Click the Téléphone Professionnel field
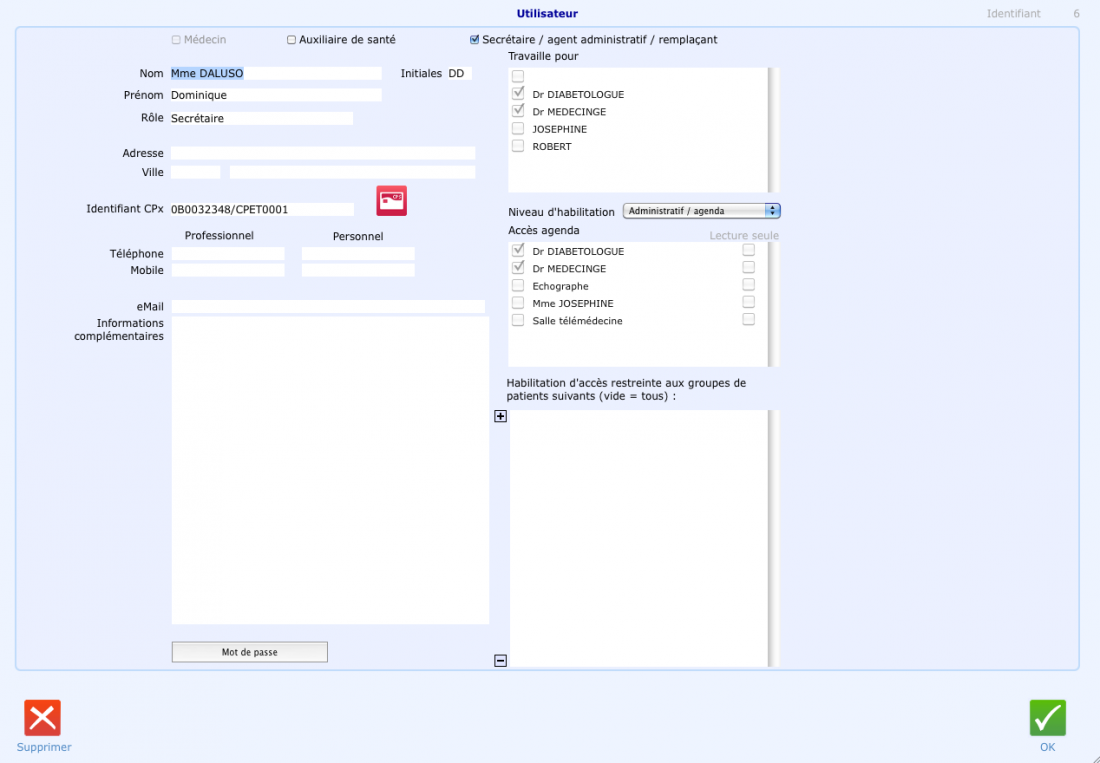 [228, 253]
